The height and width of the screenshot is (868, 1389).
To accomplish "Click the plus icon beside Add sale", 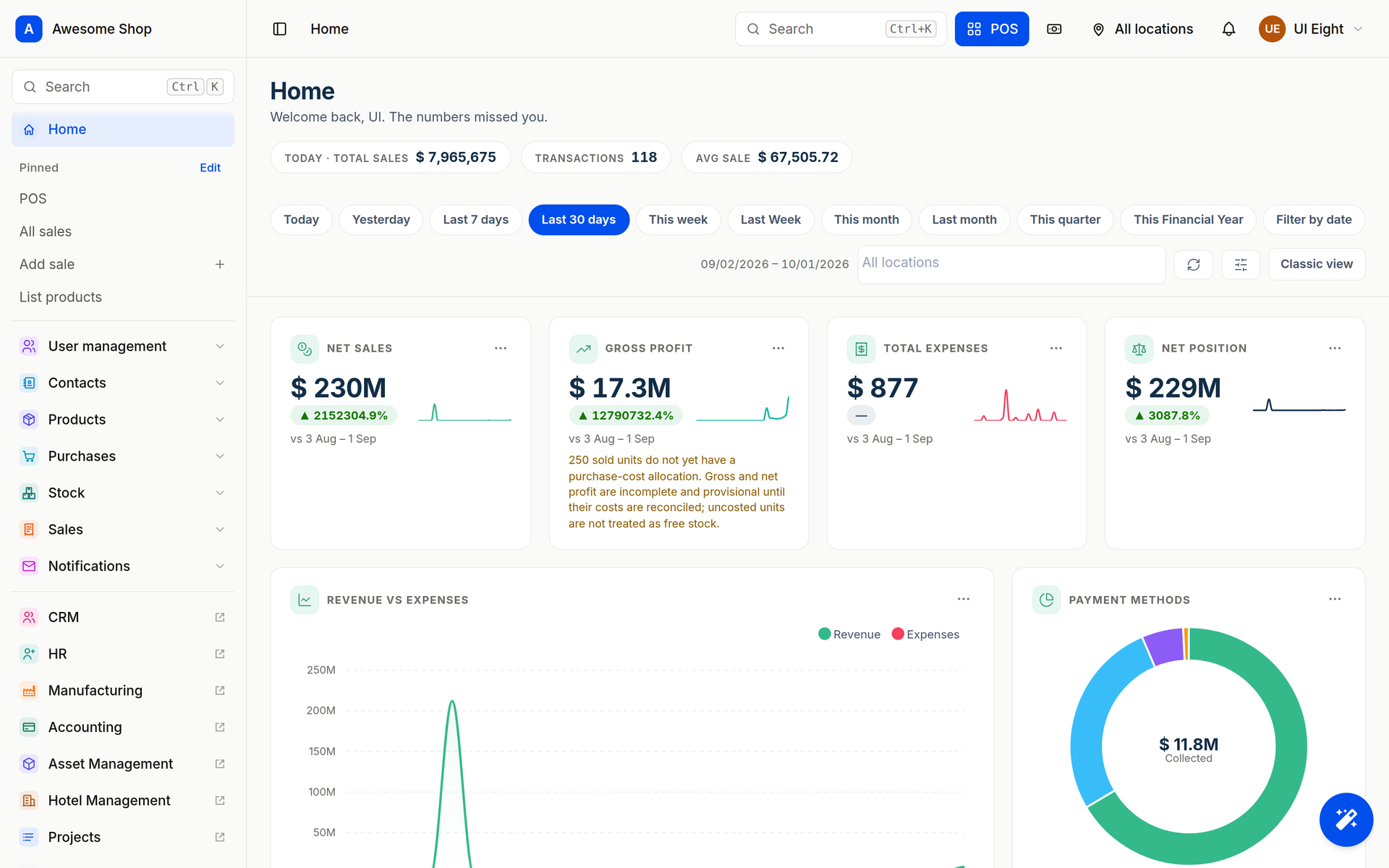I will click(220, 265).
